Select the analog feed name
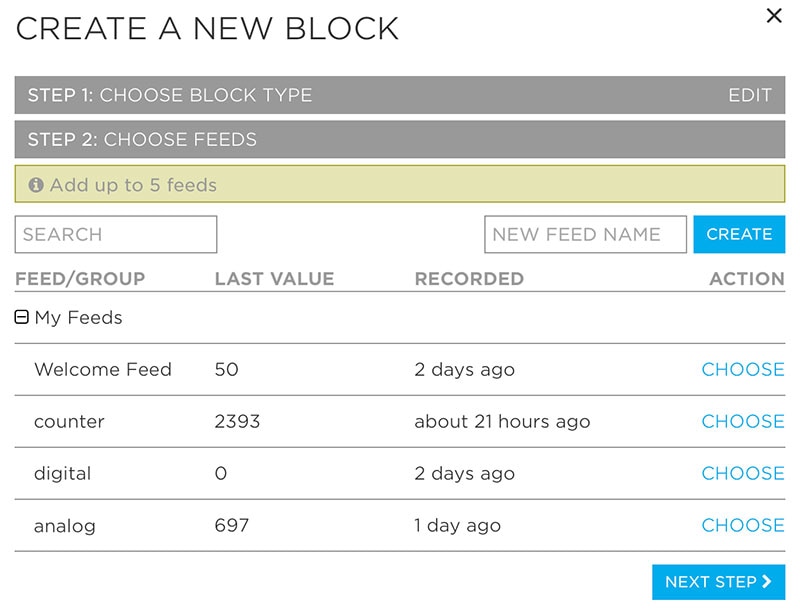The width and height of the screenshot is (800, 612). [x=65, y=525]
